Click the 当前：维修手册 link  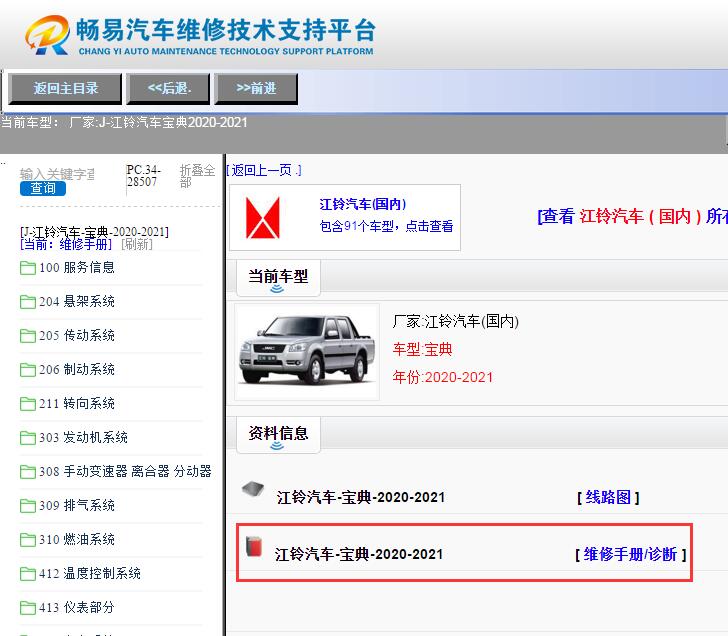click(x=66, y=244)
